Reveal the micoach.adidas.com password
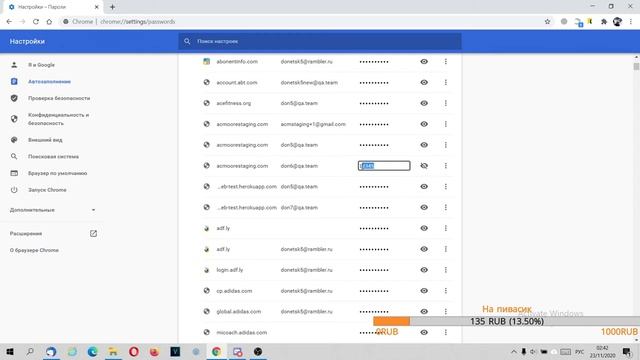The height and width of the screenshot is (360, 640). (424, 332)
